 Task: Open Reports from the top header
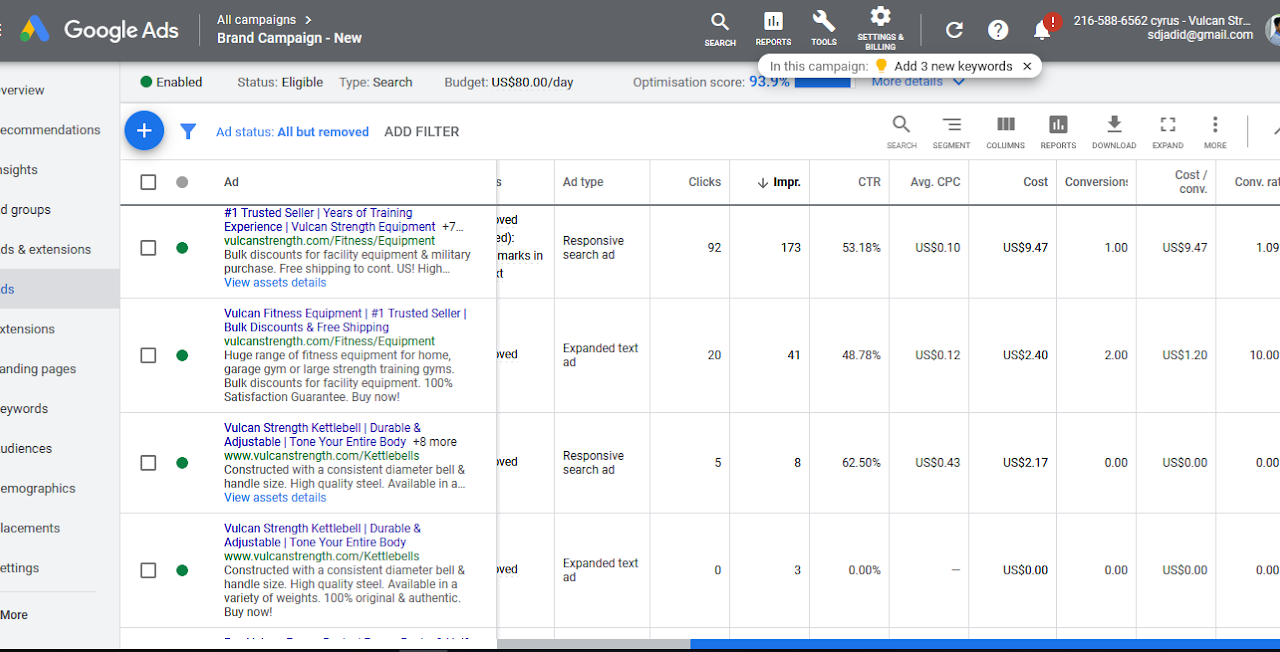click(x=773, y=29)
